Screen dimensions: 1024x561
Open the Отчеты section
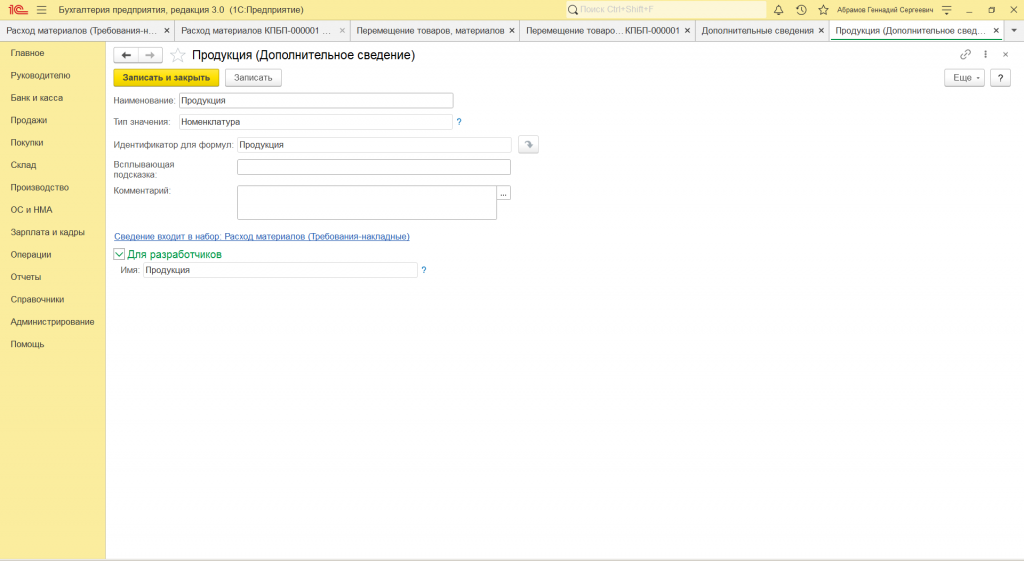pos(26,277)
